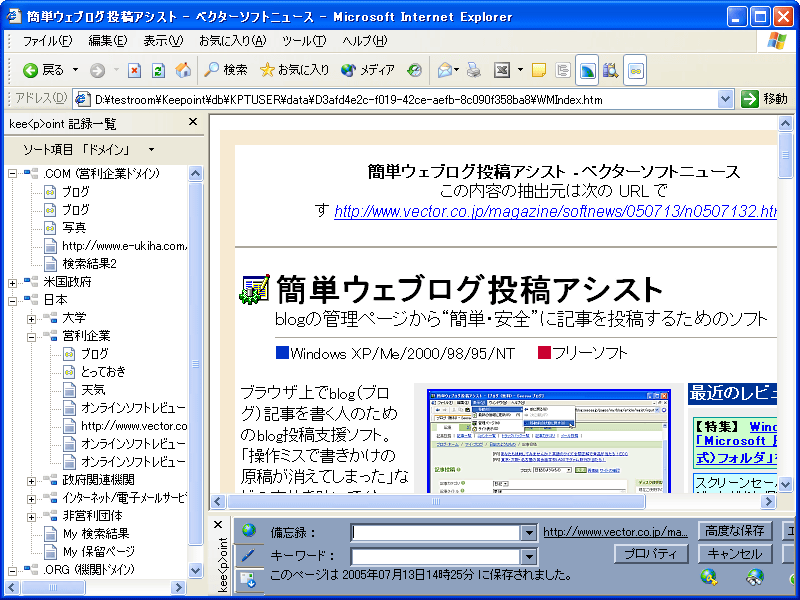Expand the 米国政府 tree node

(x=12, y=283)
